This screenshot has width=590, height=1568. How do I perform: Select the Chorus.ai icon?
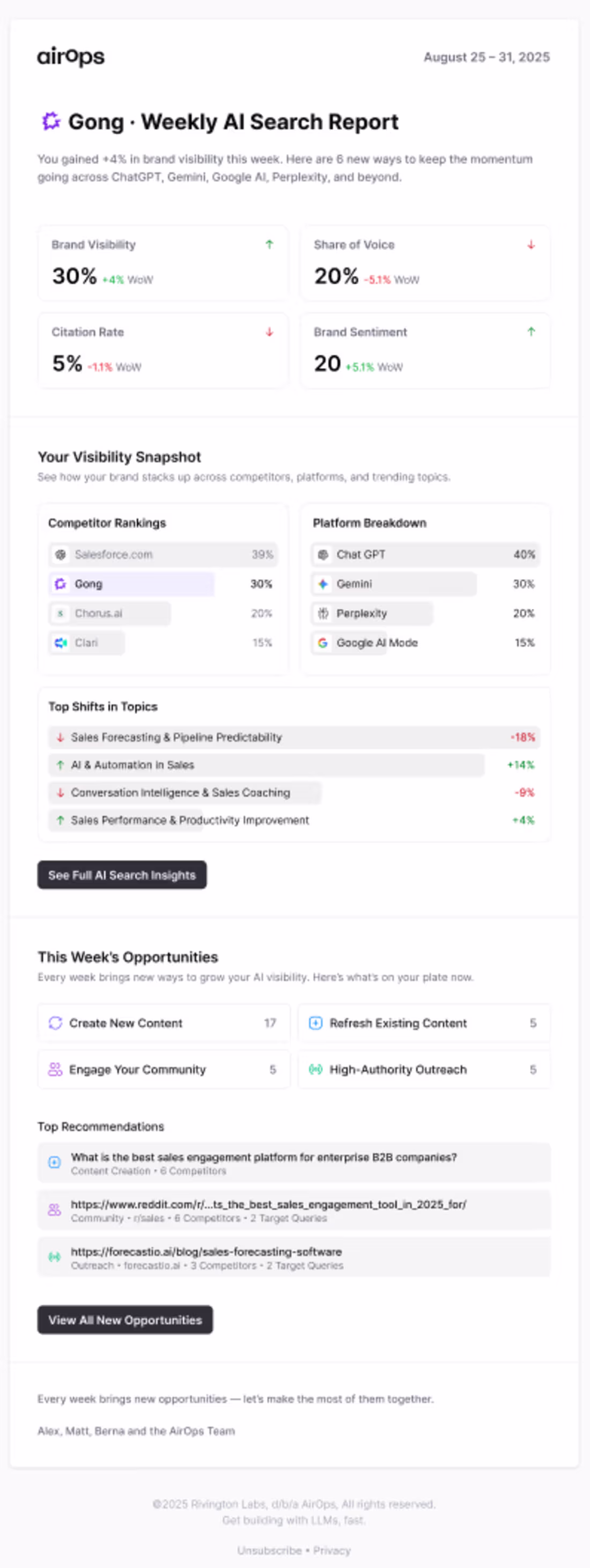coord(60,614)
